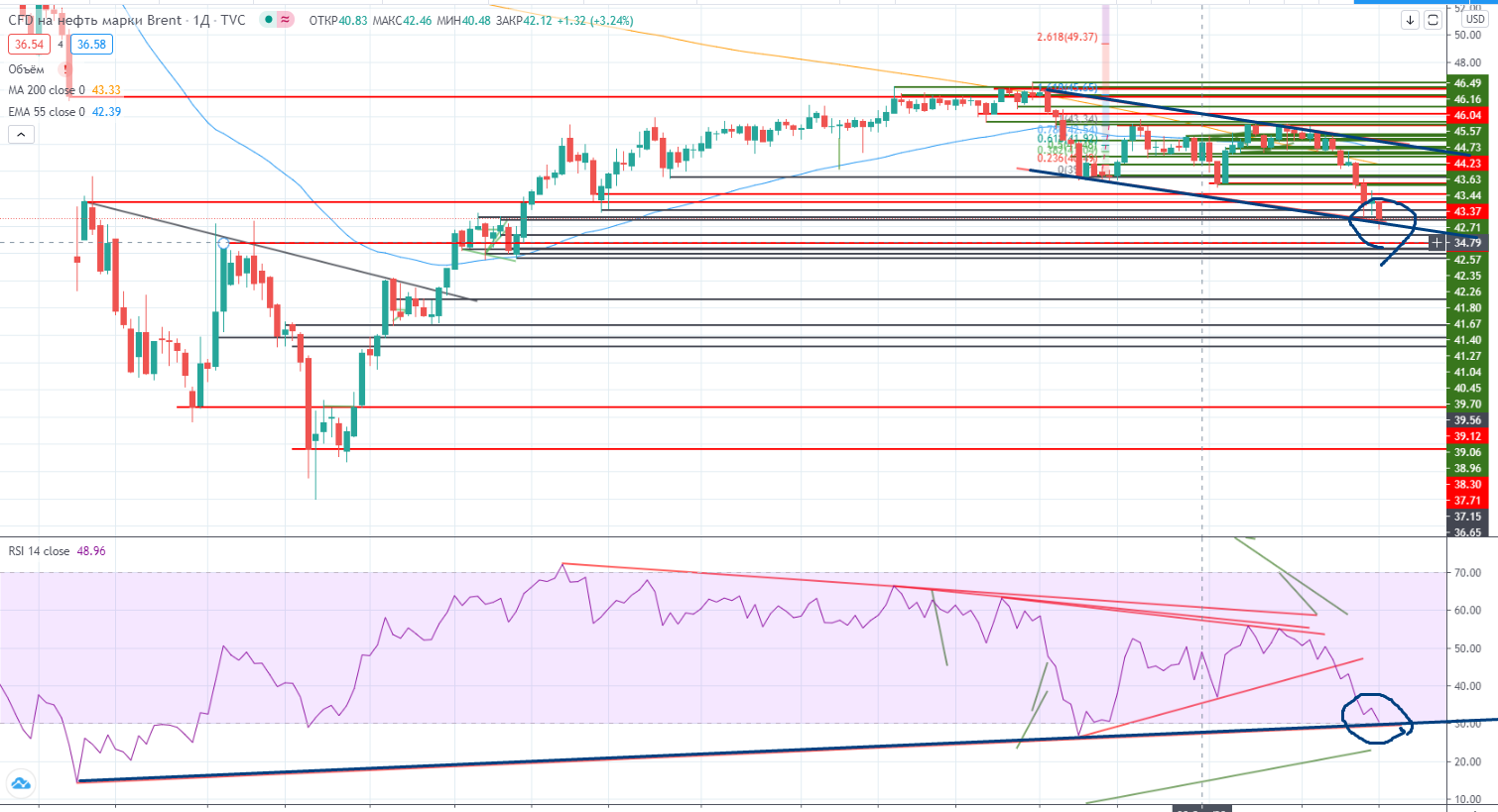
Task: Select the Объём volume indicator label
Action: click(27, 69)
